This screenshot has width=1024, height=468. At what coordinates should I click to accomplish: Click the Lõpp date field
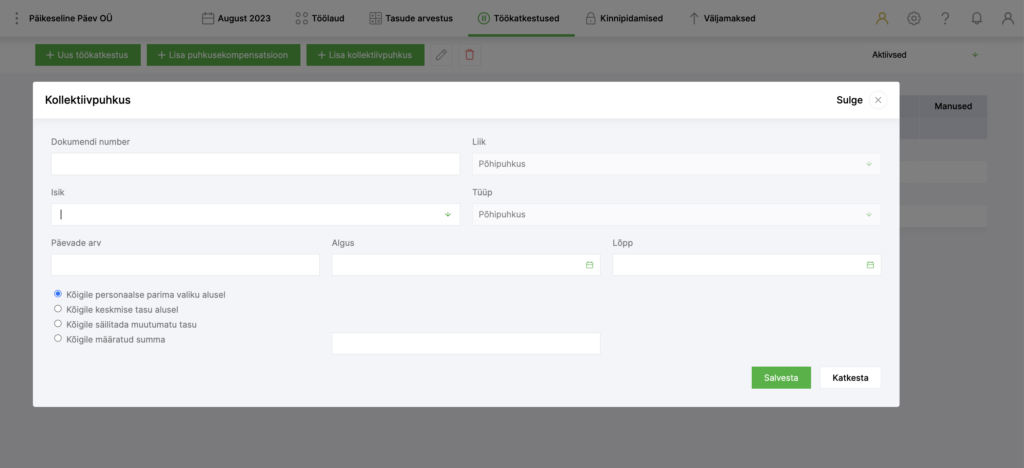pos(746,265)
